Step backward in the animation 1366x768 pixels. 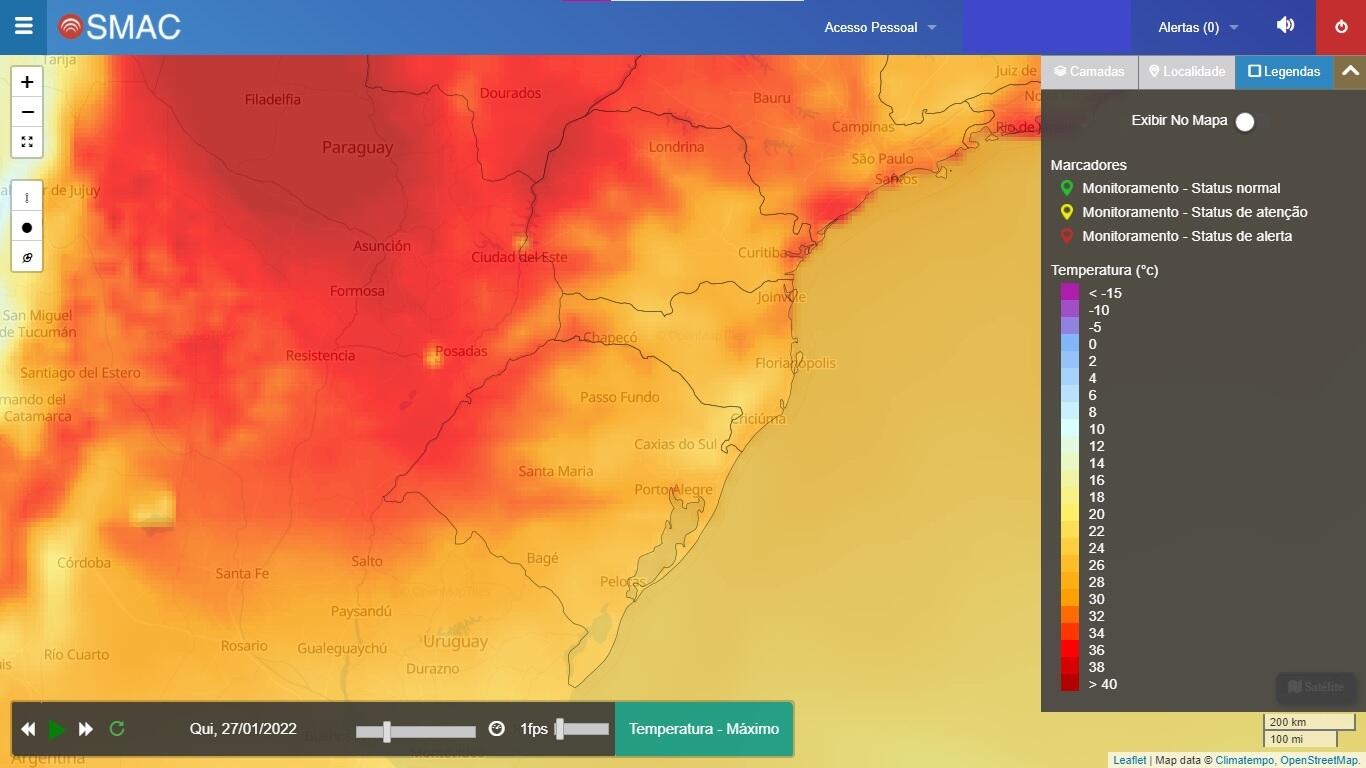tap(28, 729)
